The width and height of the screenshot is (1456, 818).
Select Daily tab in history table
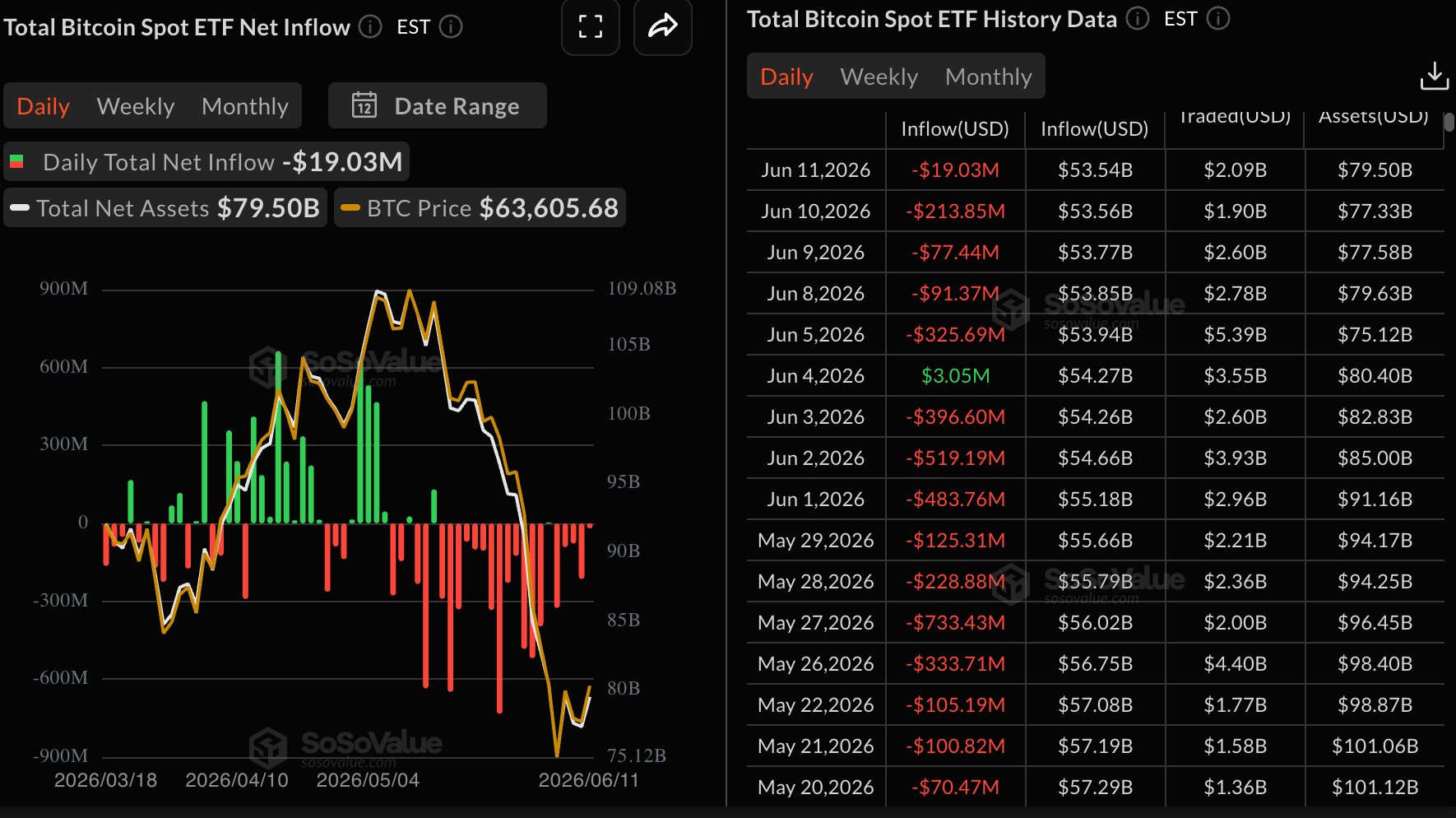point(787,77)
